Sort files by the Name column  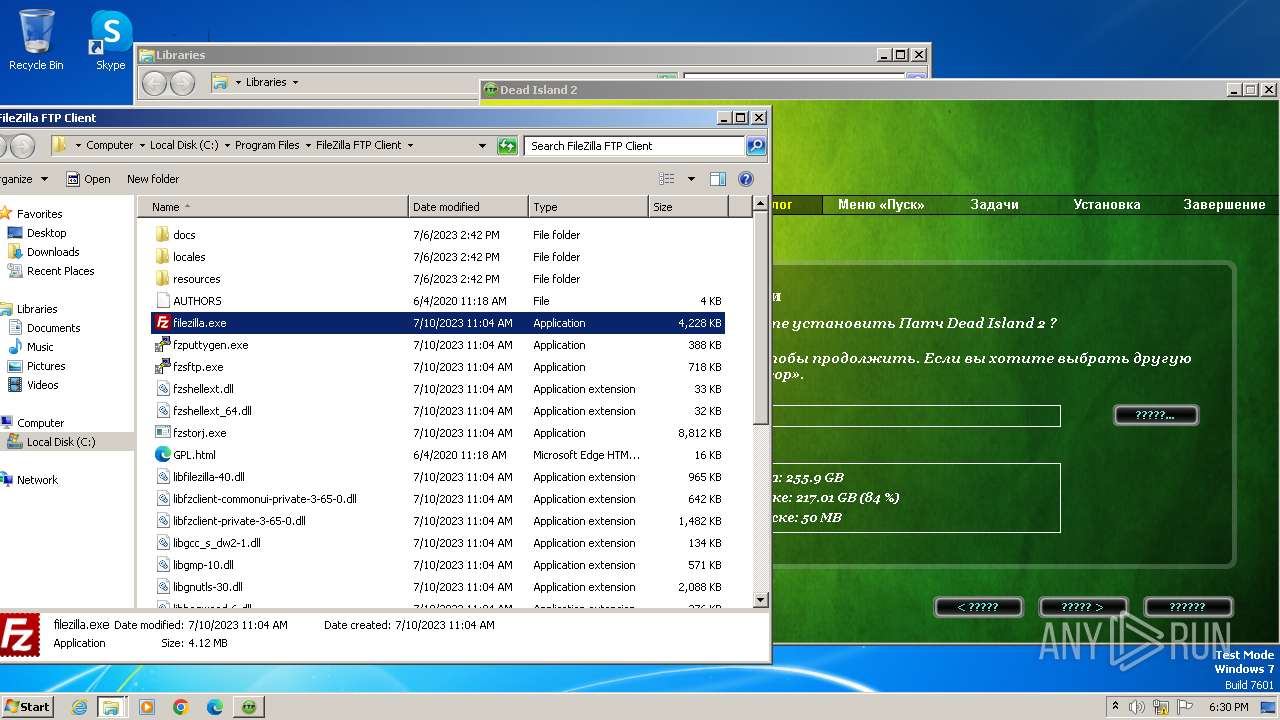[274, 207]
